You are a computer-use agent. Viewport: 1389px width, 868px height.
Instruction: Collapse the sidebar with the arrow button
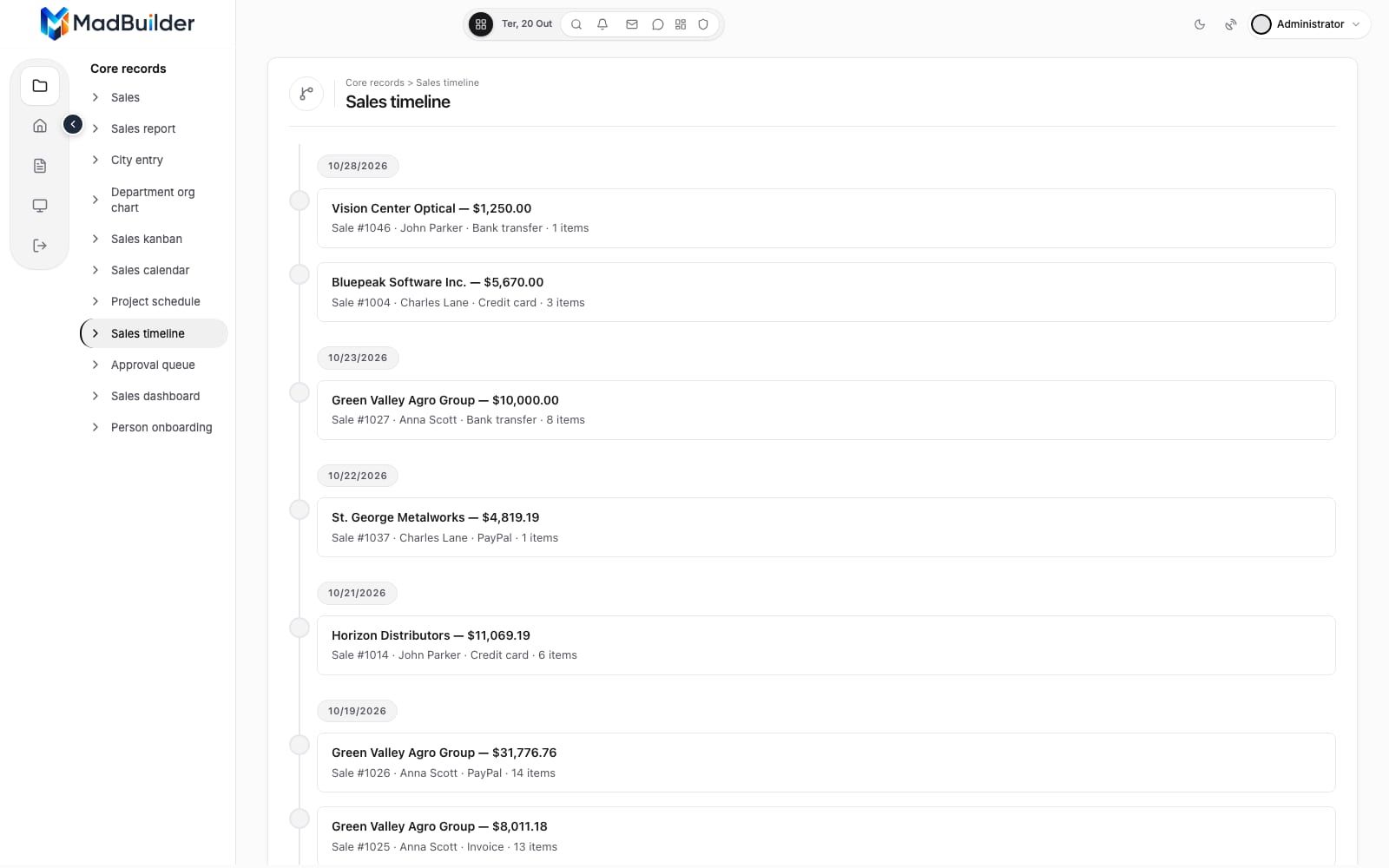click(x=73, y=125)
